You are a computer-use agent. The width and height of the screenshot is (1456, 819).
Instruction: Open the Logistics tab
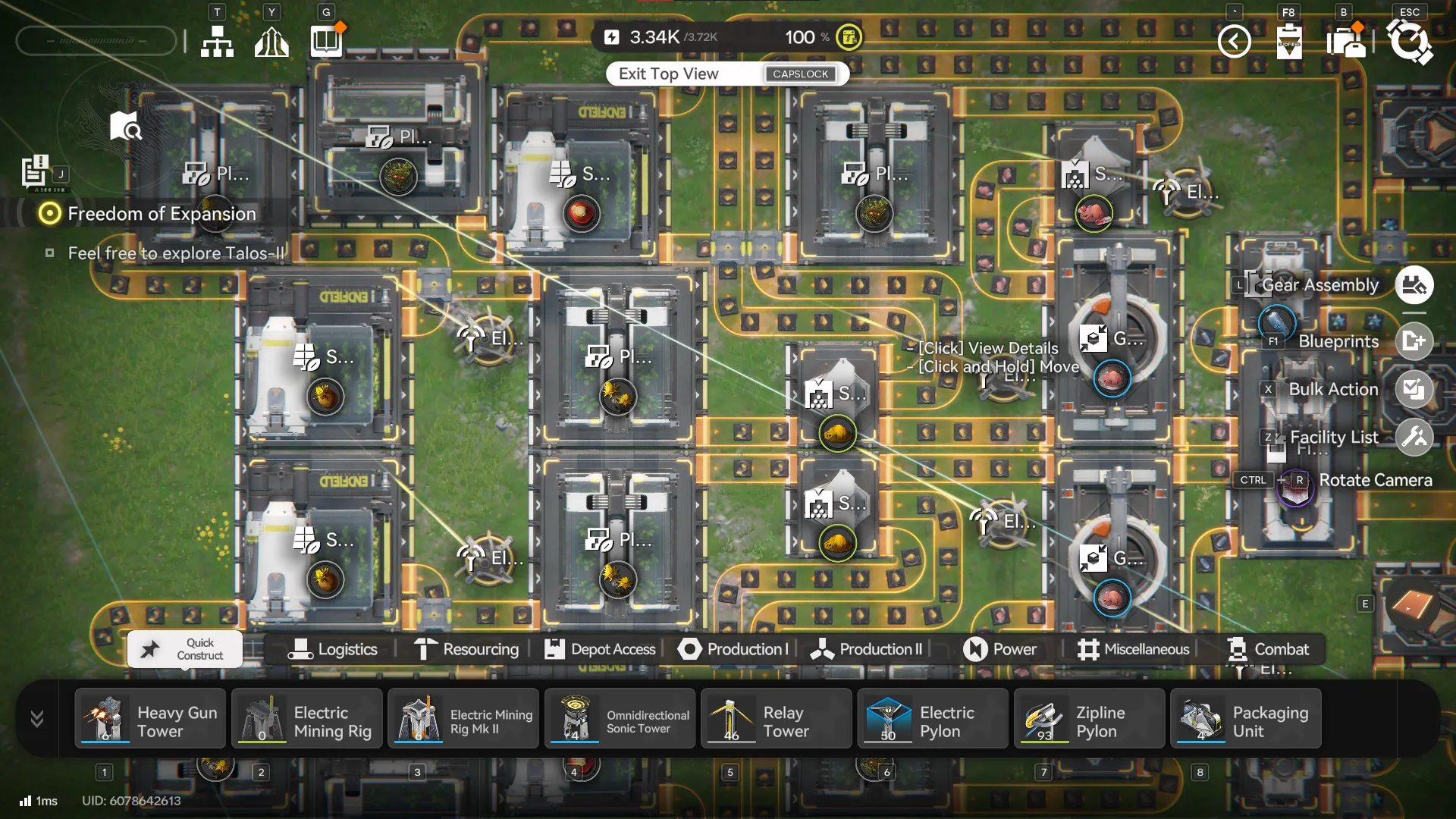(332, 649)
